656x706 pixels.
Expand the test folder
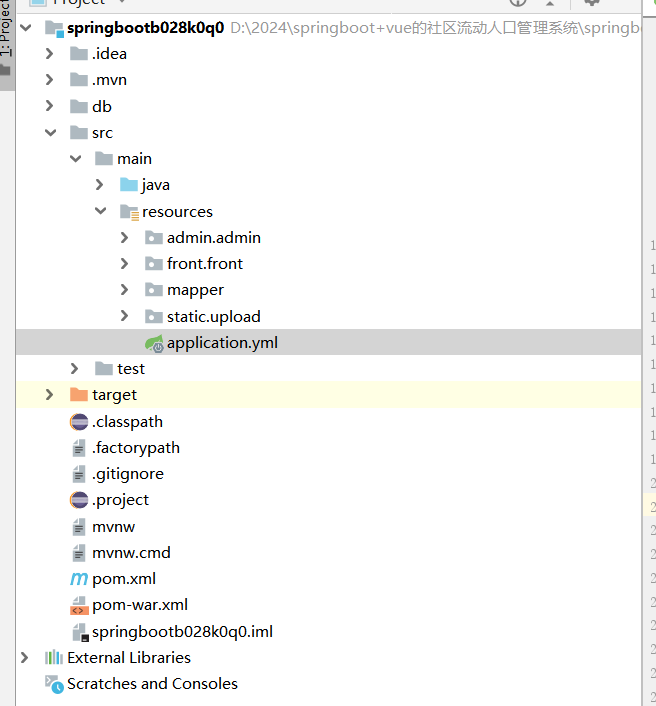pyautogui.click(x=75, y=369)
